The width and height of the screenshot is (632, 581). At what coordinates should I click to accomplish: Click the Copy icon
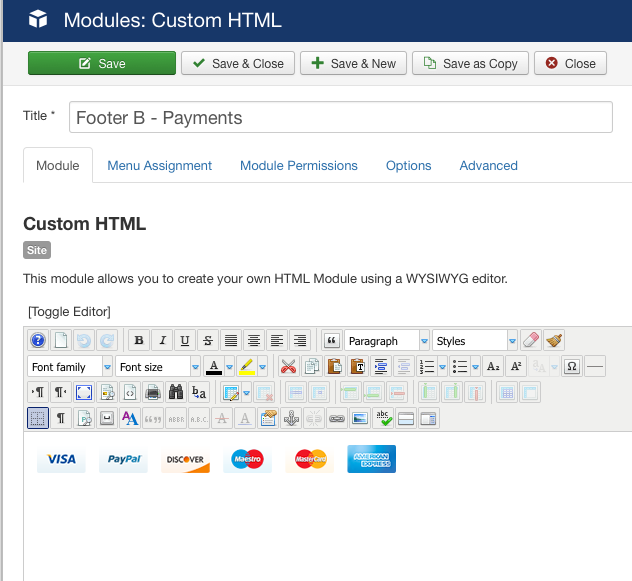click(312, 367)
